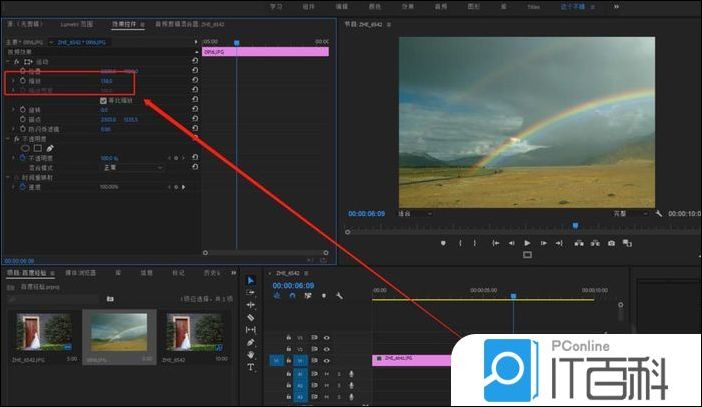Mute the A1 audio track

point(326,374)
